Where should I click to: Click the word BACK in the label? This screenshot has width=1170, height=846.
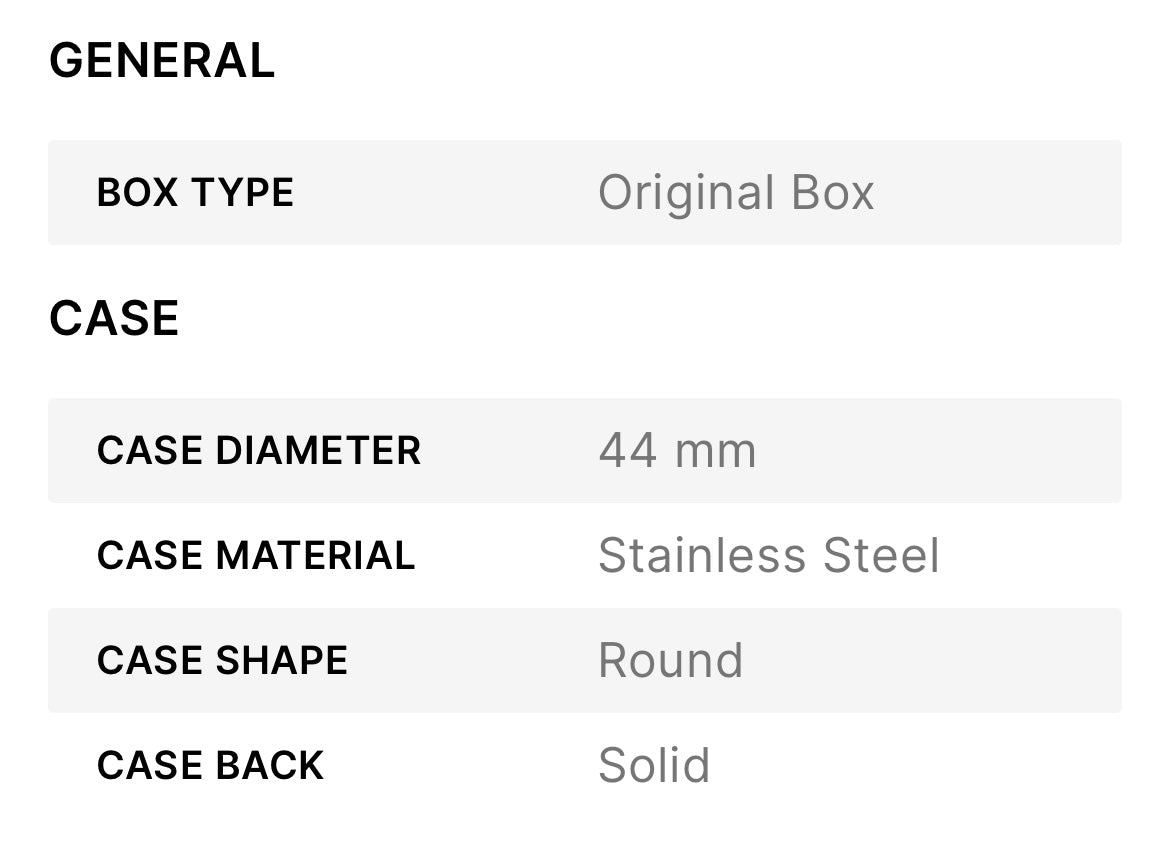pos(268,766)
